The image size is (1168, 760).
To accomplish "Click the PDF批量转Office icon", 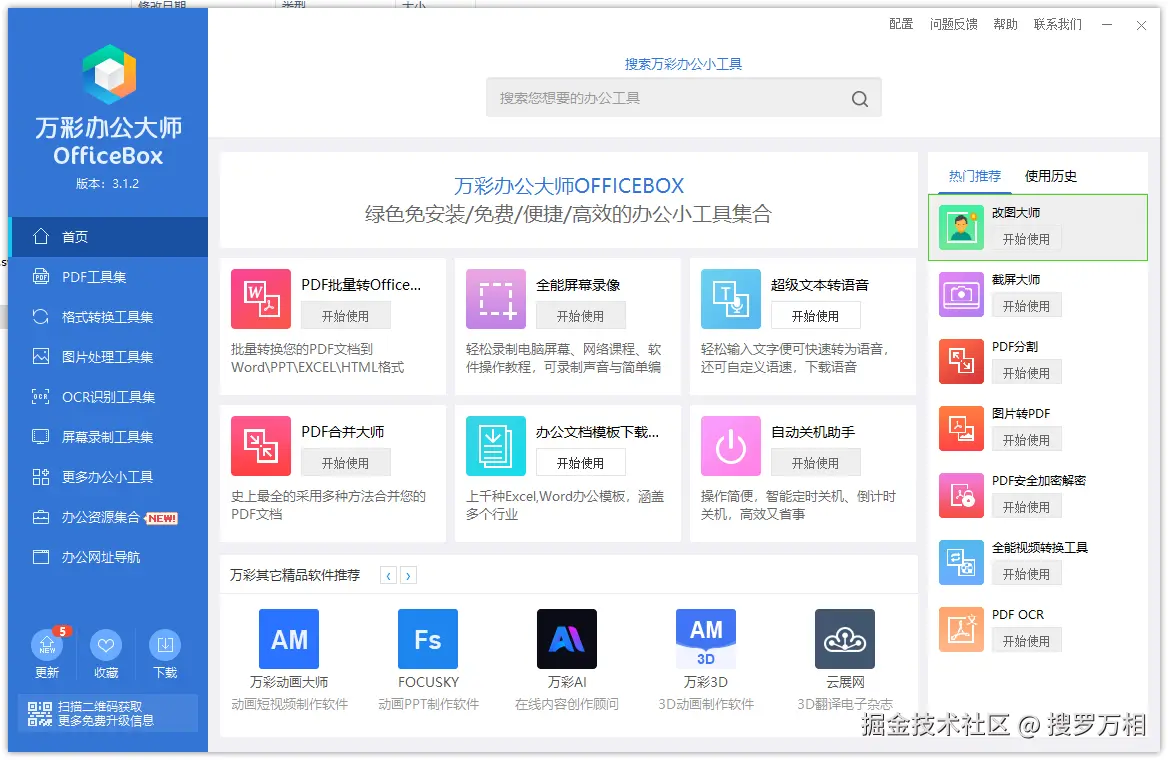I will [261, 299].
